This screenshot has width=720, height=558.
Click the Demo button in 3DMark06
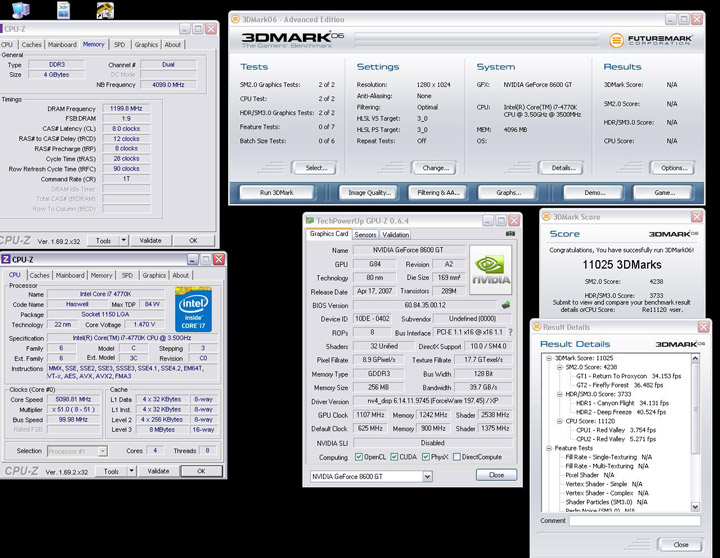594,192
